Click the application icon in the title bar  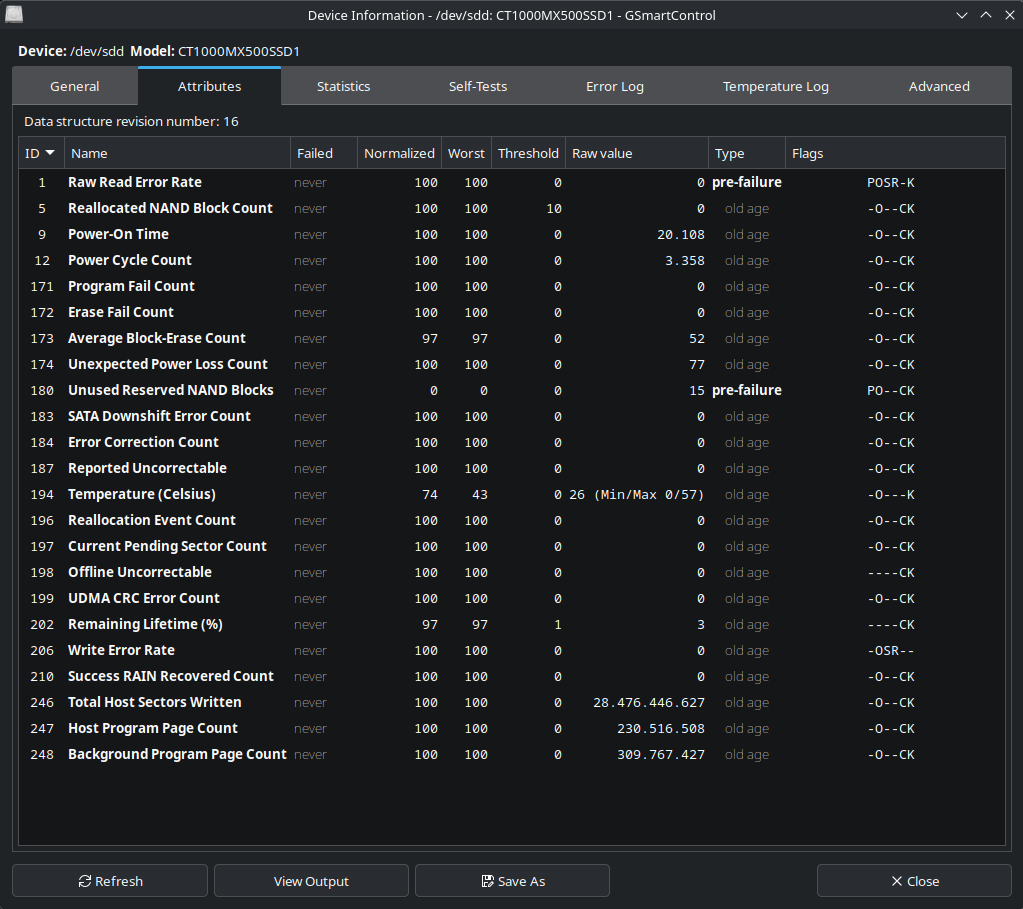pyautogui.click(x=14, y=14)
